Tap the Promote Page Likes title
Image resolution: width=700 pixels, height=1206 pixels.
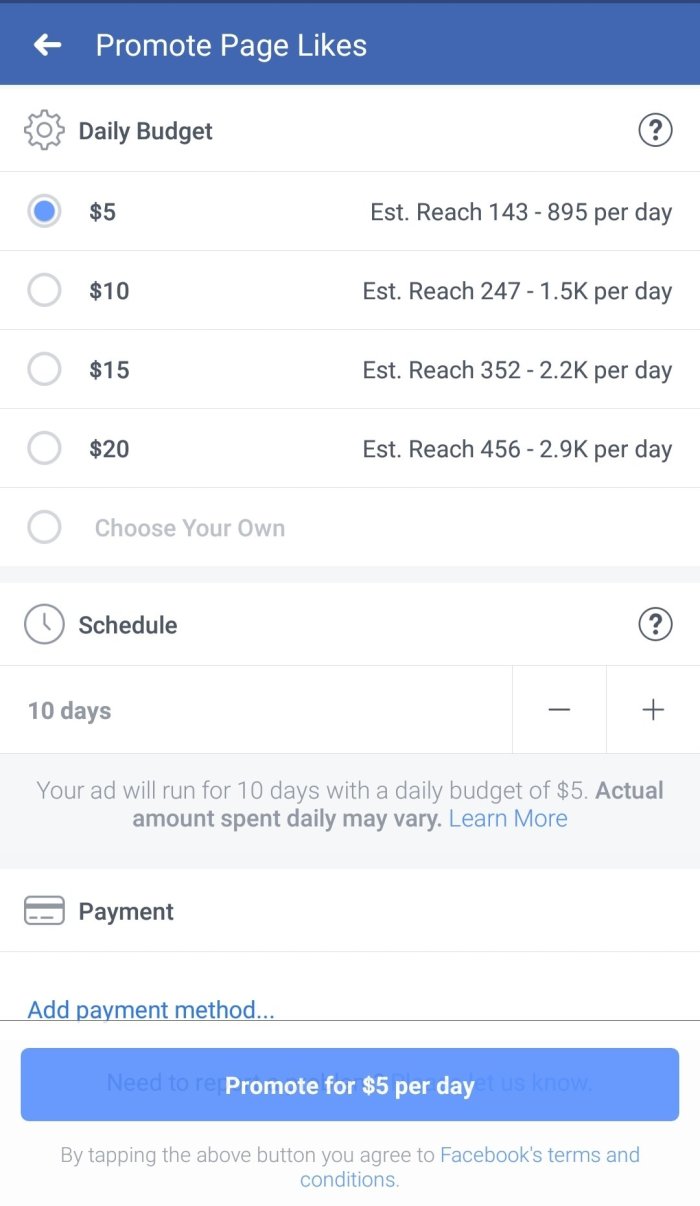coord(231,45)
